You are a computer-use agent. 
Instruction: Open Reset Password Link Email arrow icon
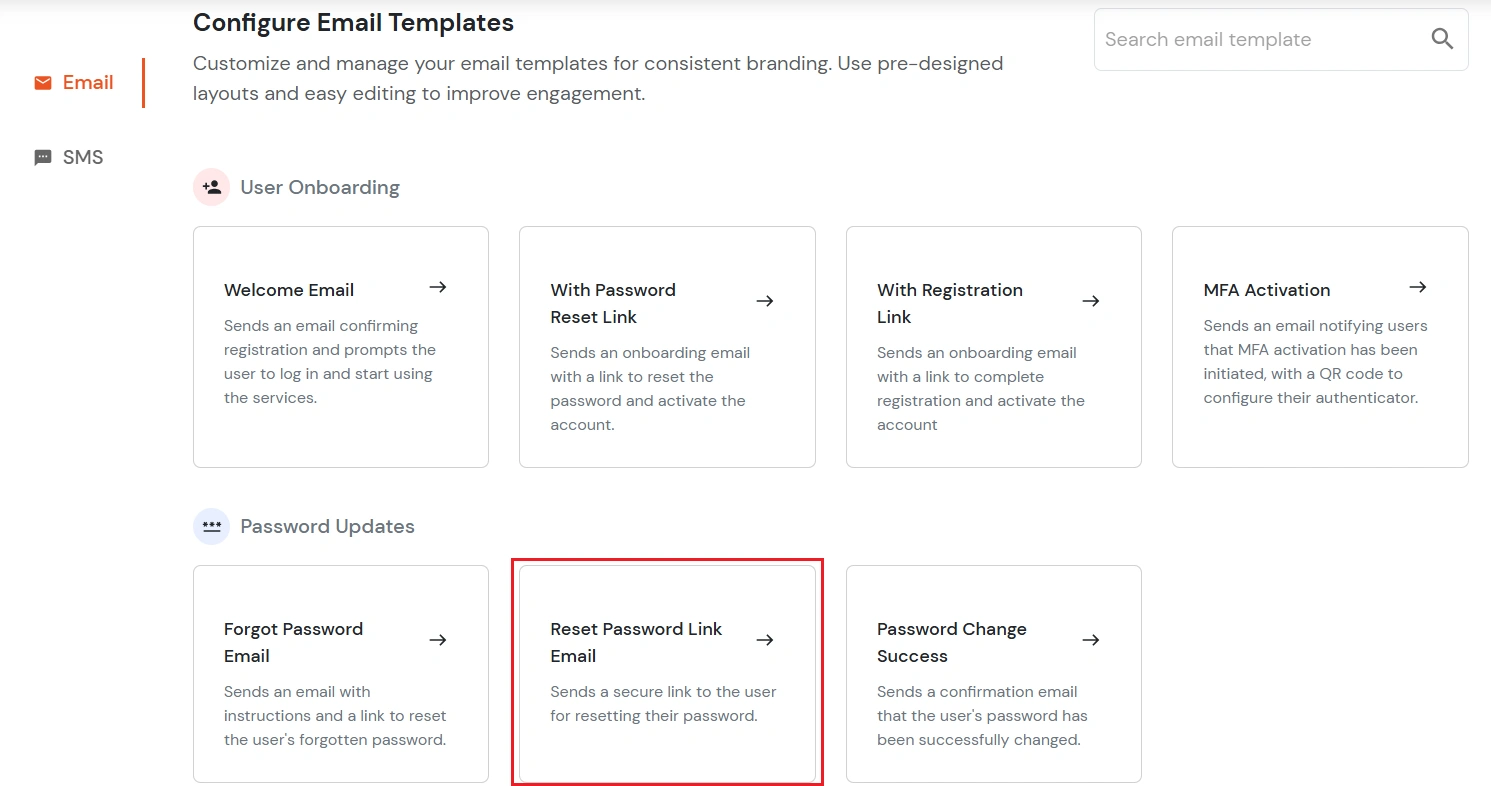pyautogui.click(x=764, y=640)
